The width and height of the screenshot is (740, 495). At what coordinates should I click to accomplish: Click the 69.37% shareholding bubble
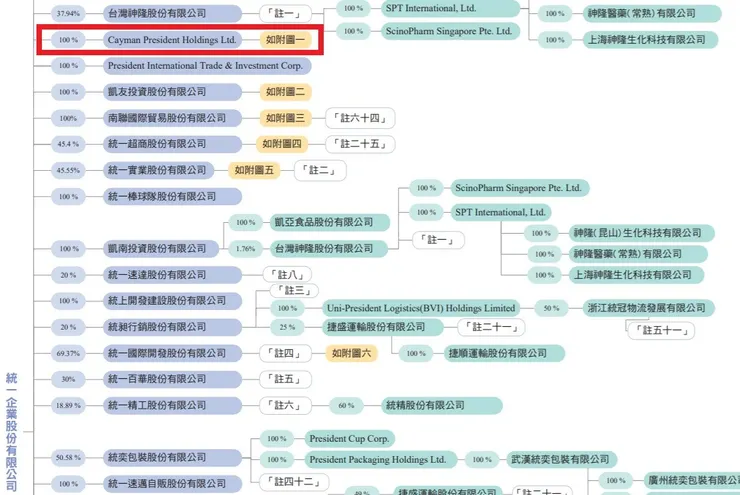[x=68, y=353]
